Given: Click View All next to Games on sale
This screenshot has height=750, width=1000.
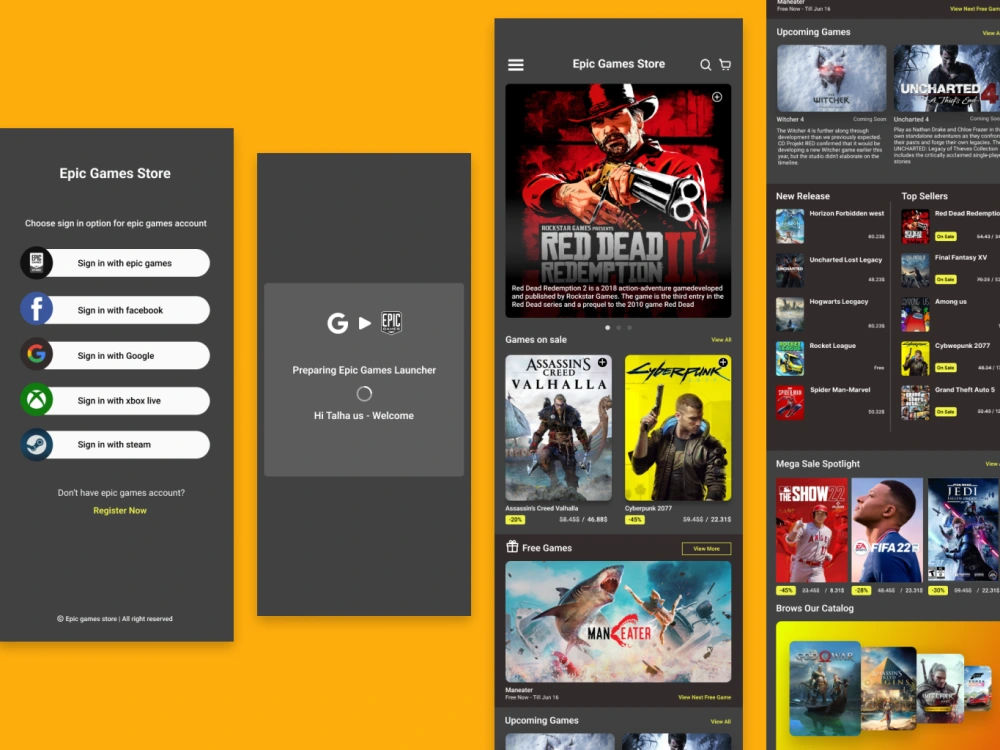Looking at the screenshot, I should [x=721, y=340].
